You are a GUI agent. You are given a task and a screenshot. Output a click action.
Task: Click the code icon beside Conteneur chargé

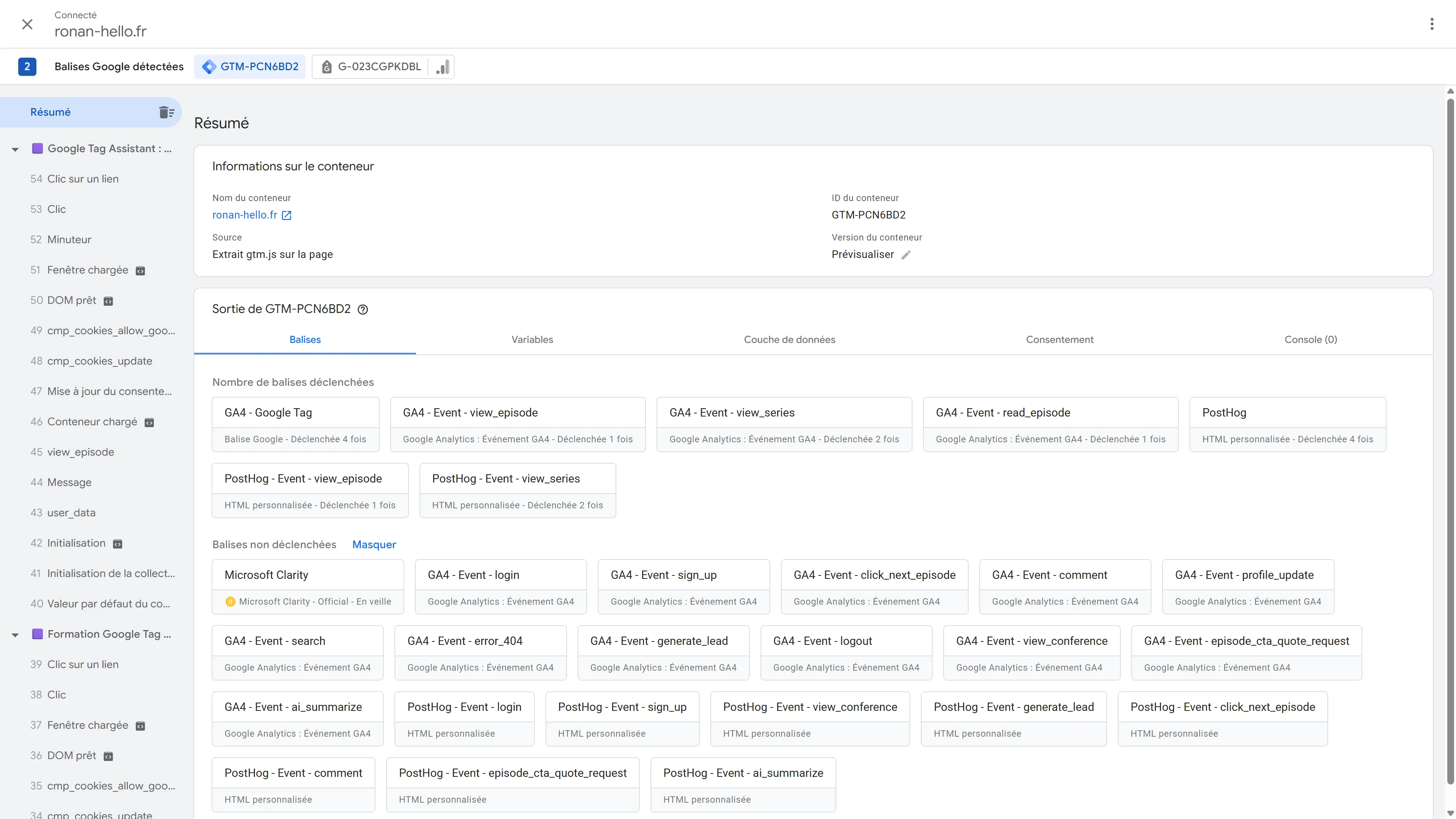149,422
